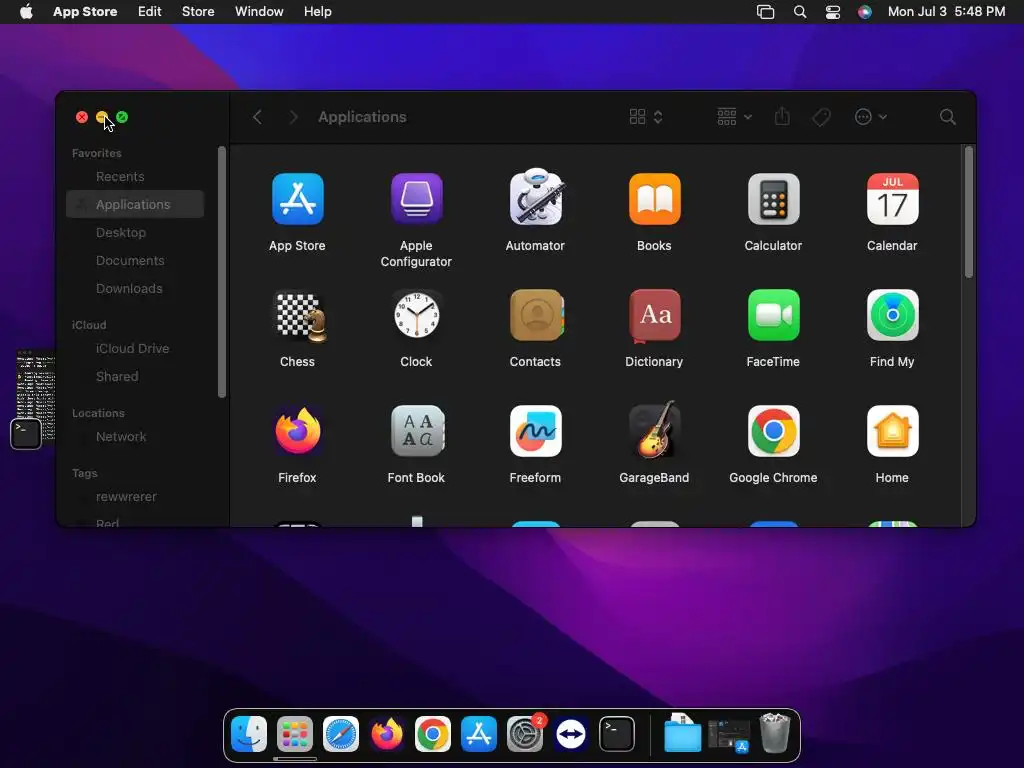Select Network under Locations
The image size is (1024, 768).
pyautogui.click(x=135, y=437)
